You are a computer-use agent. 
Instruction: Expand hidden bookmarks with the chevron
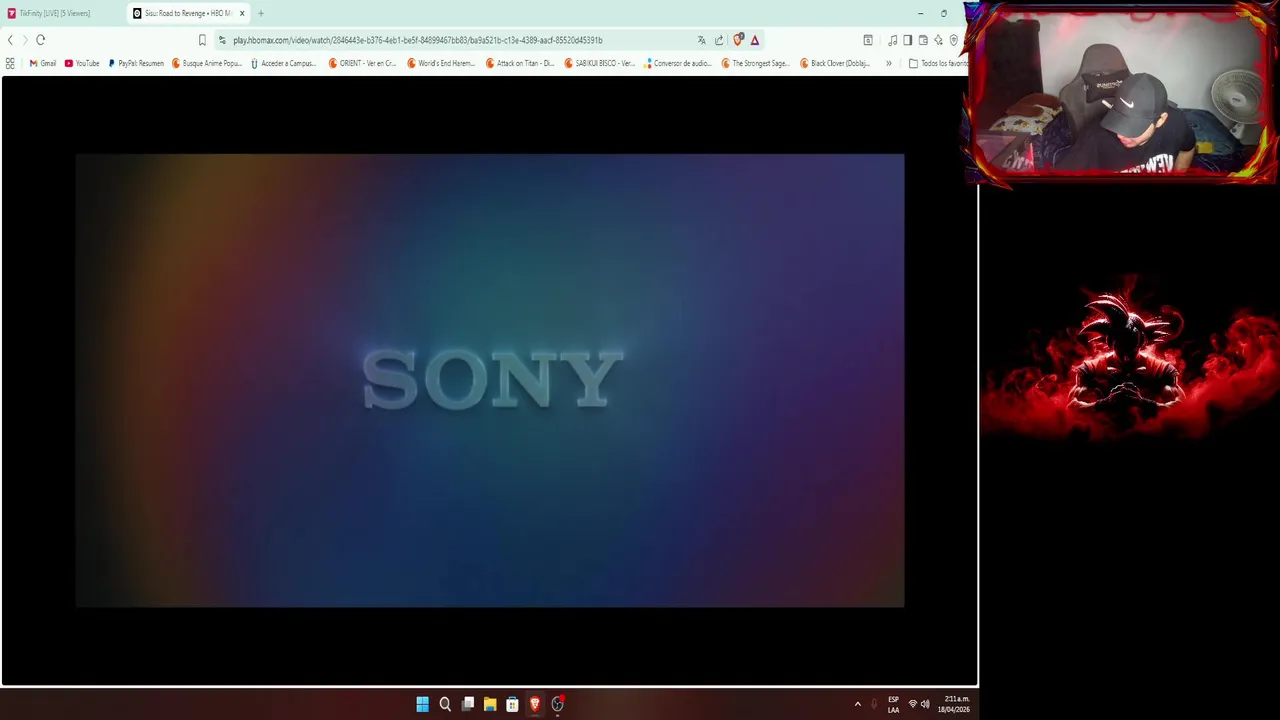888,63
